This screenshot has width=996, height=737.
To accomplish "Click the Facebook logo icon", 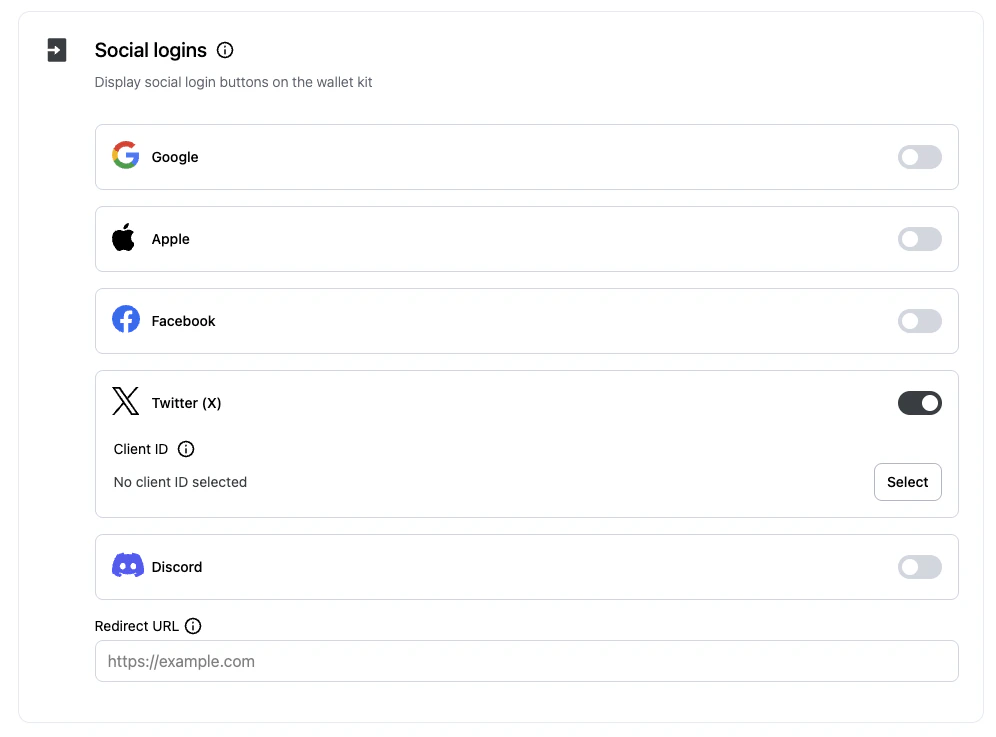I will 124,319.
